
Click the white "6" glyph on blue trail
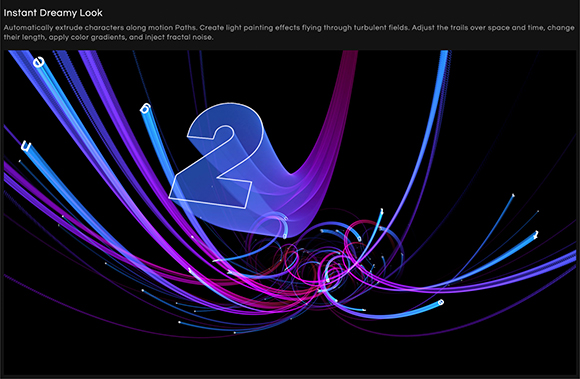145,109
